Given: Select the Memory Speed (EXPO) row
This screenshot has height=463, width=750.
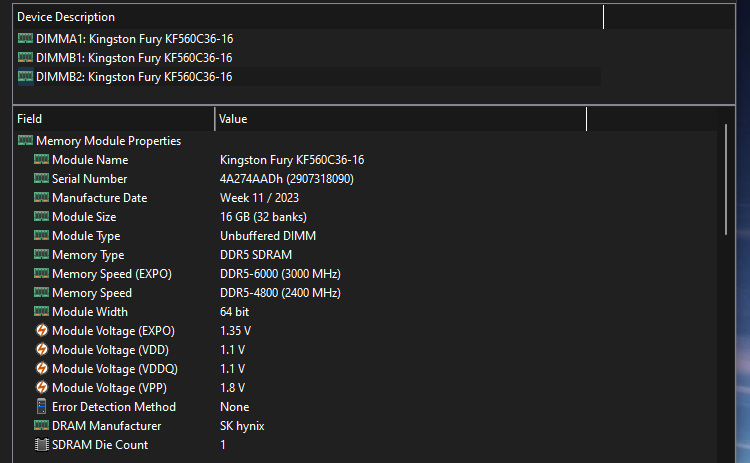Looking at the screenshot, I should click(x=112, y=274).
